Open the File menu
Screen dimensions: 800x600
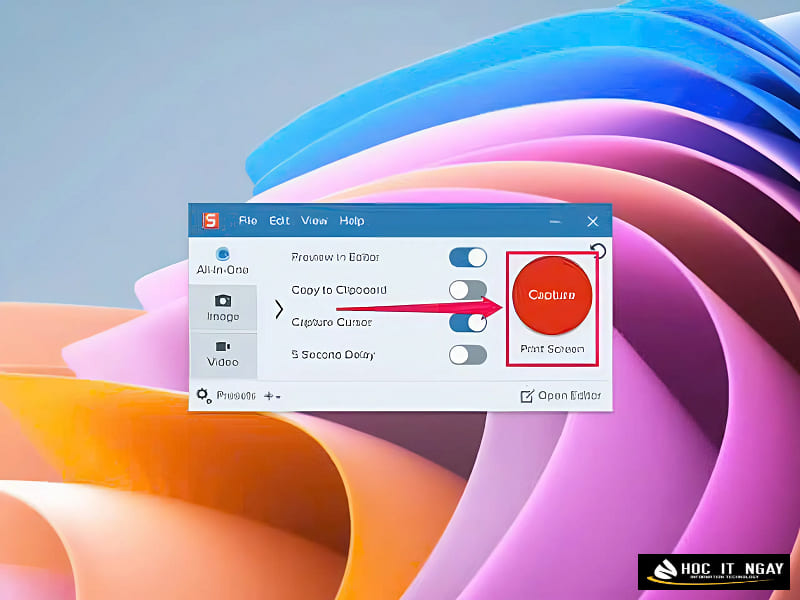point(248,220)
